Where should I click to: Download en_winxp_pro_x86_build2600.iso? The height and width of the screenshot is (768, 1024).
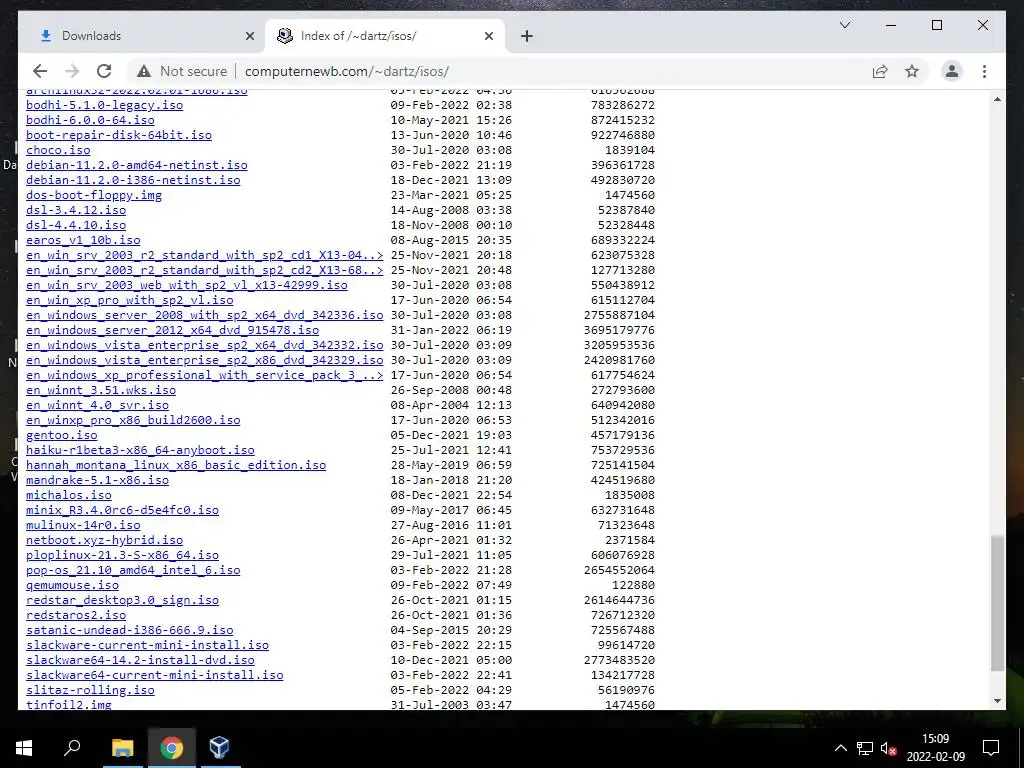point(133,421)
